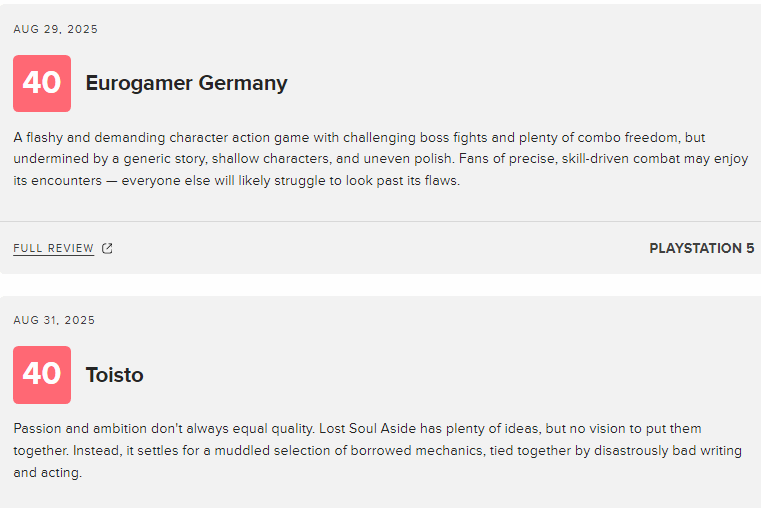Click the Eurogamer Germany review summary text

[380, 159]
